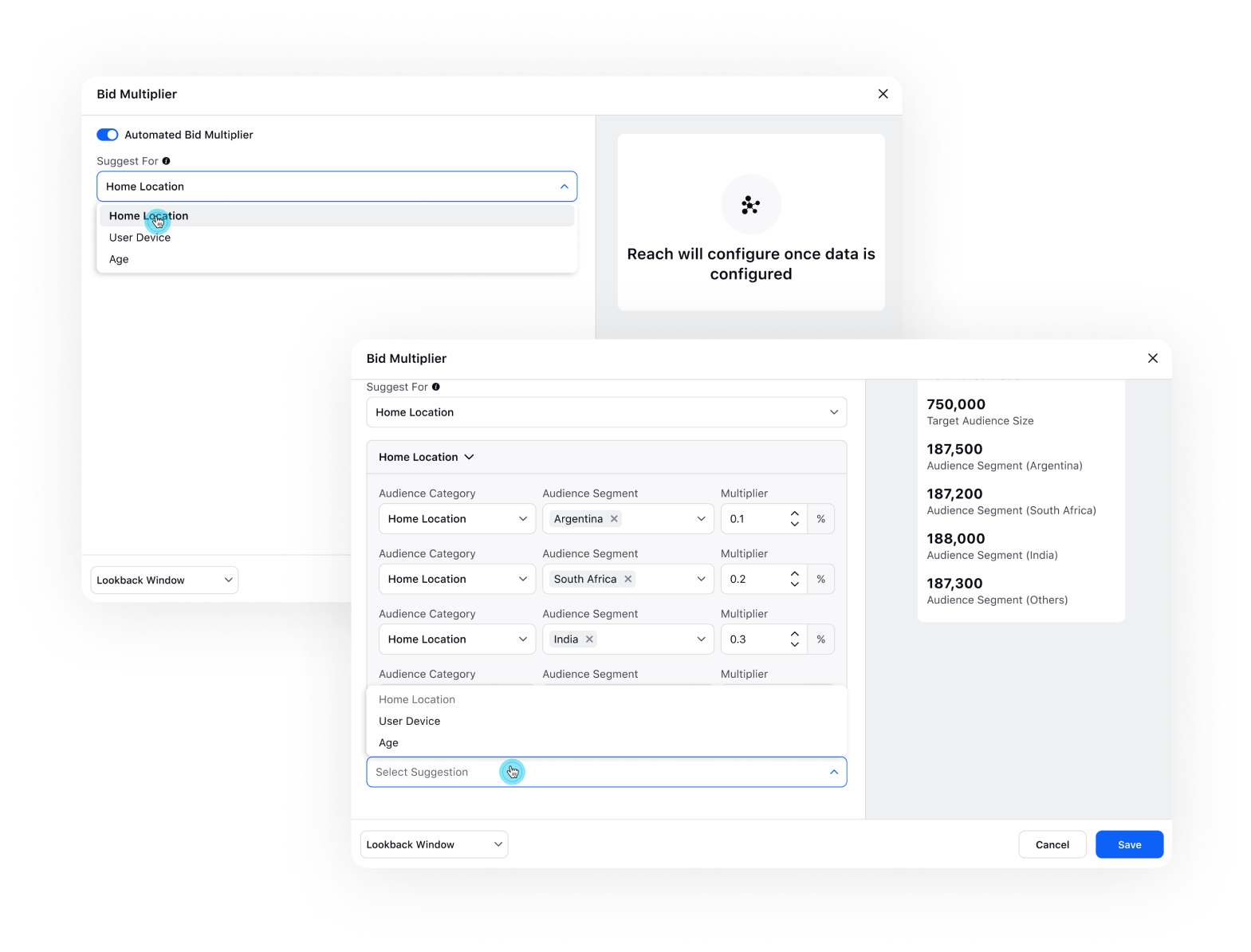Decrease the 0.3 multiplier with down arrow
Viewport: 1251px width, 952px height.
click(x=794, y=644)
